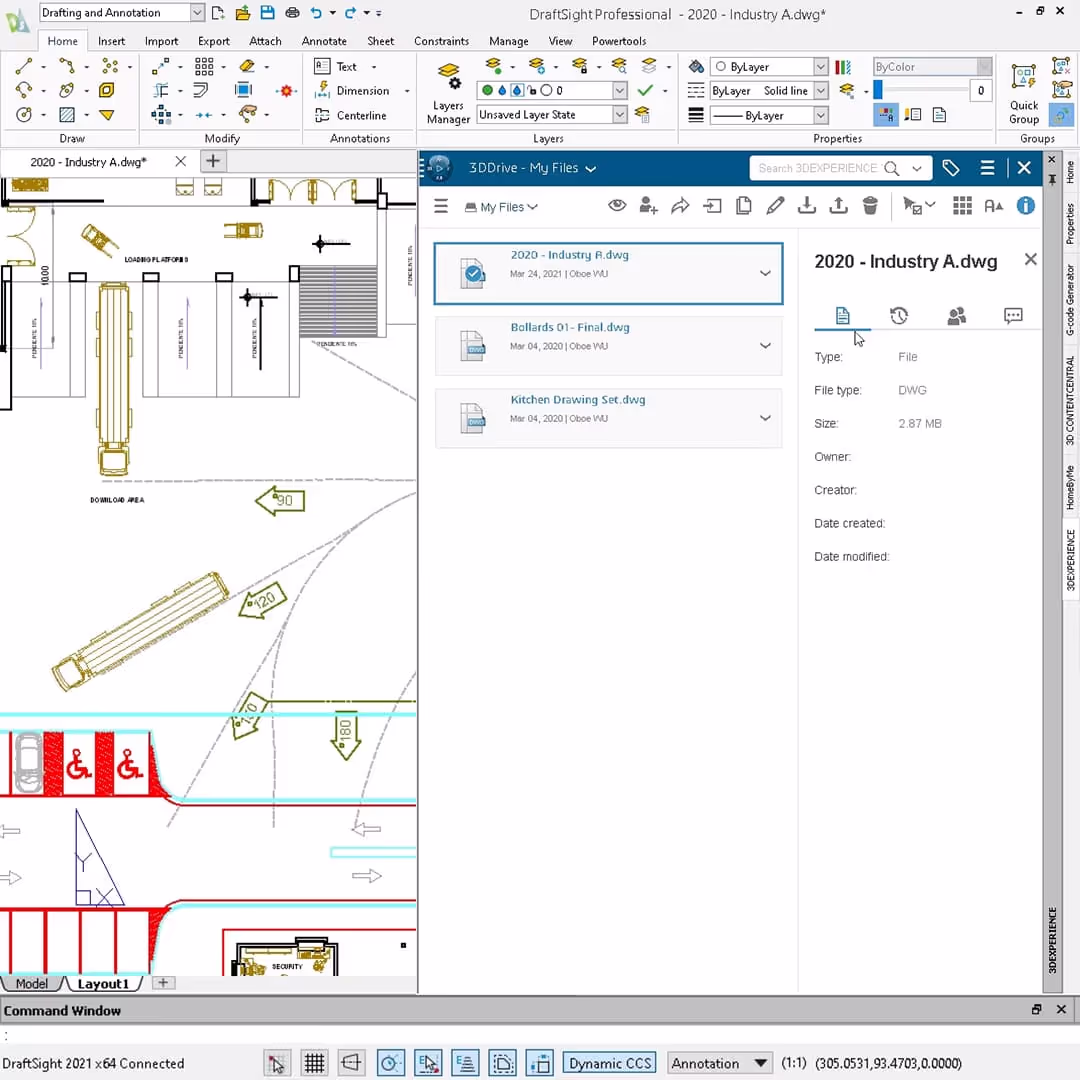1080x1080 pixels.
Task: Toggle the Polar tracking icon in status bar
Action: 390,1063
